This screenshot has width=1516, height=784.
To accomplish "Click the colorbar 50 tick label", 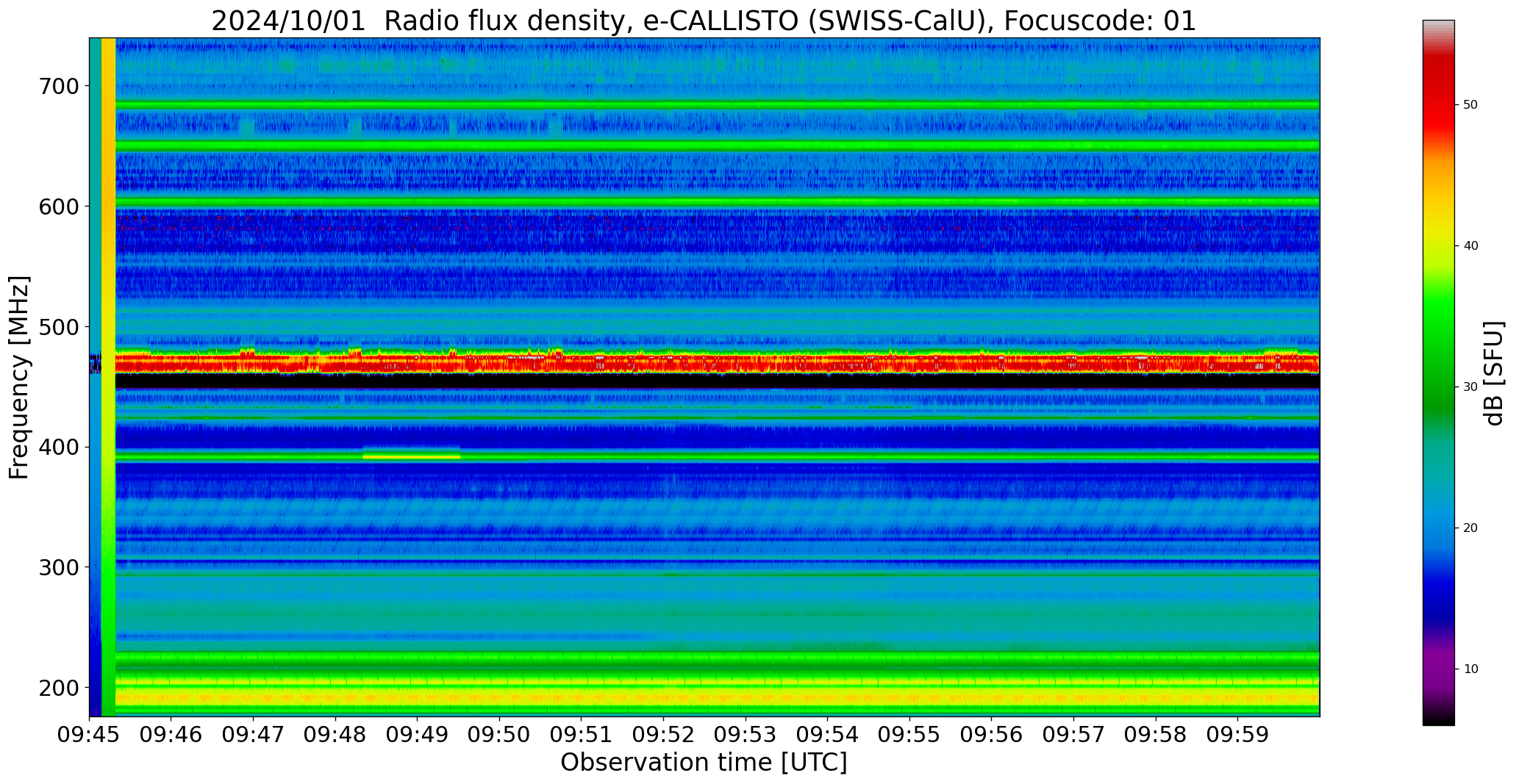I will click(1470, 105).
